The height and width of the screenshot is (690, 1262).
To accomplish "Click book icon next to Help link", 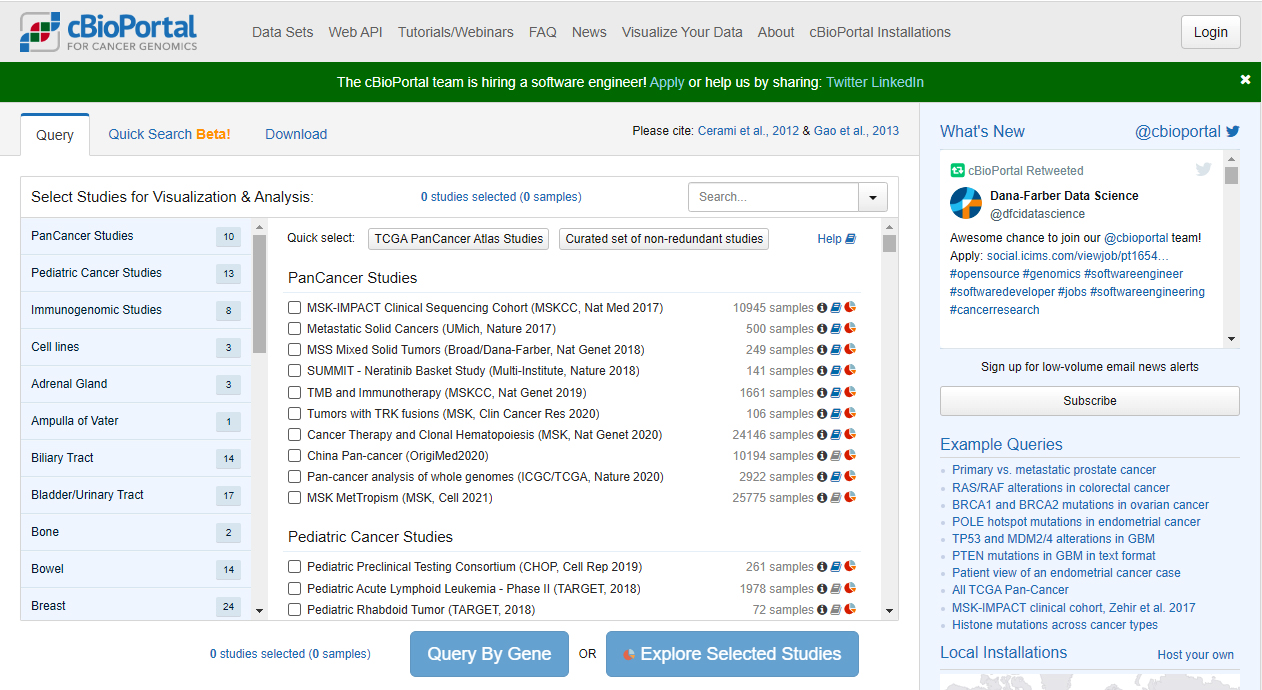I will point(851,239).
